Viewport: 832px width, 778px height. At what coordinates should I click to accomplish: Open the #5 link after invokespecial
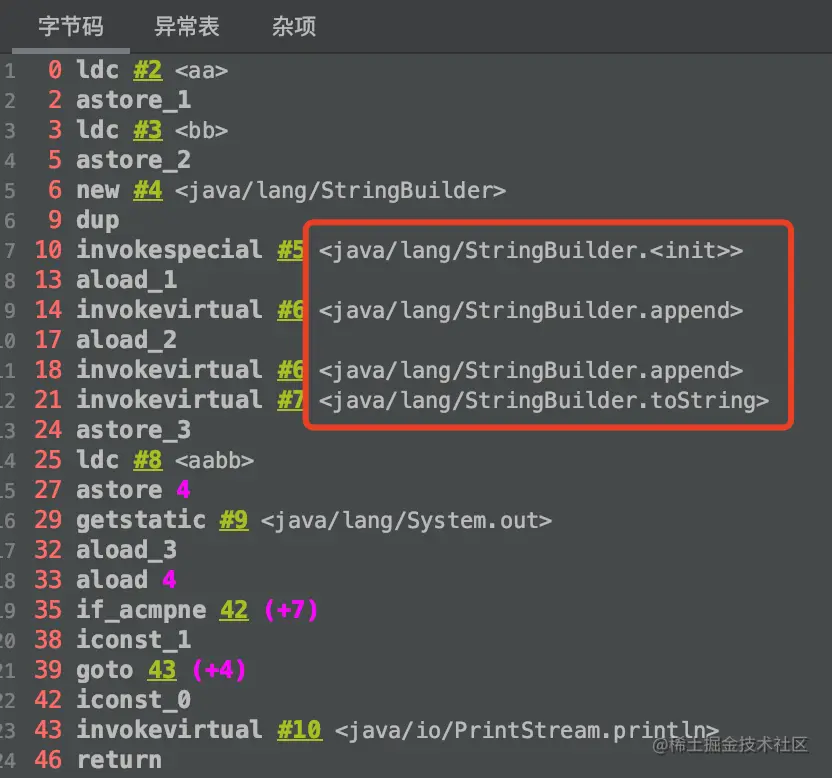(x=290, y=250)
